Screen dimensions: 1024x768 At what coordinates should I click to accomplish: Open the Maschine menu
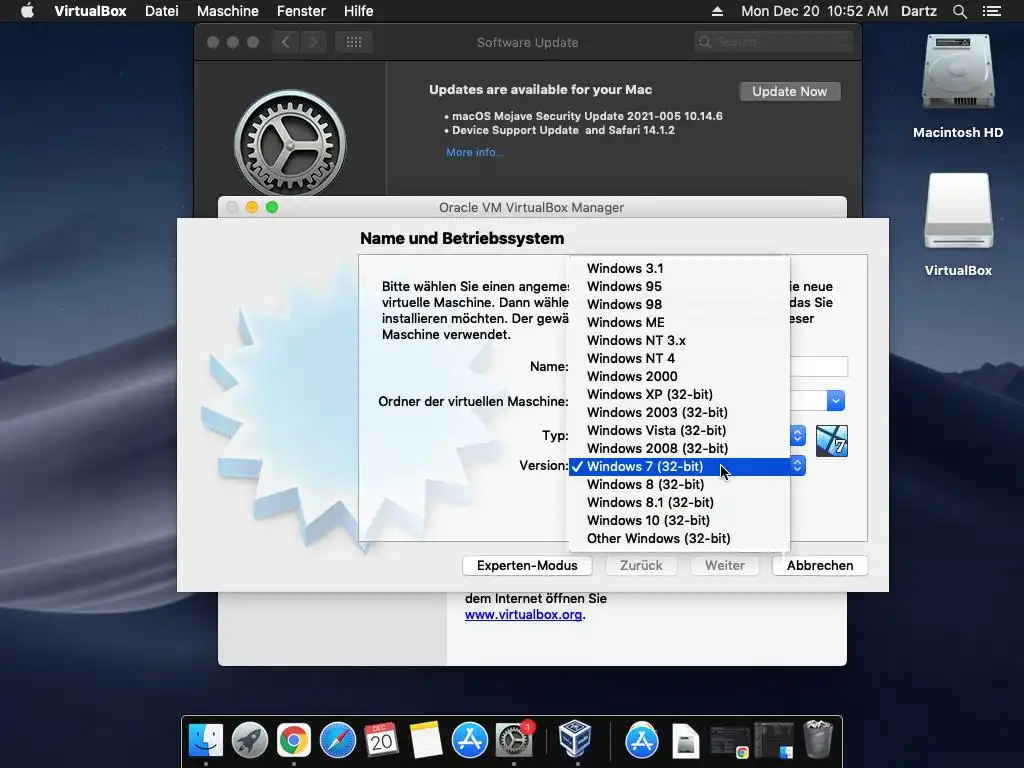[227, 11]
